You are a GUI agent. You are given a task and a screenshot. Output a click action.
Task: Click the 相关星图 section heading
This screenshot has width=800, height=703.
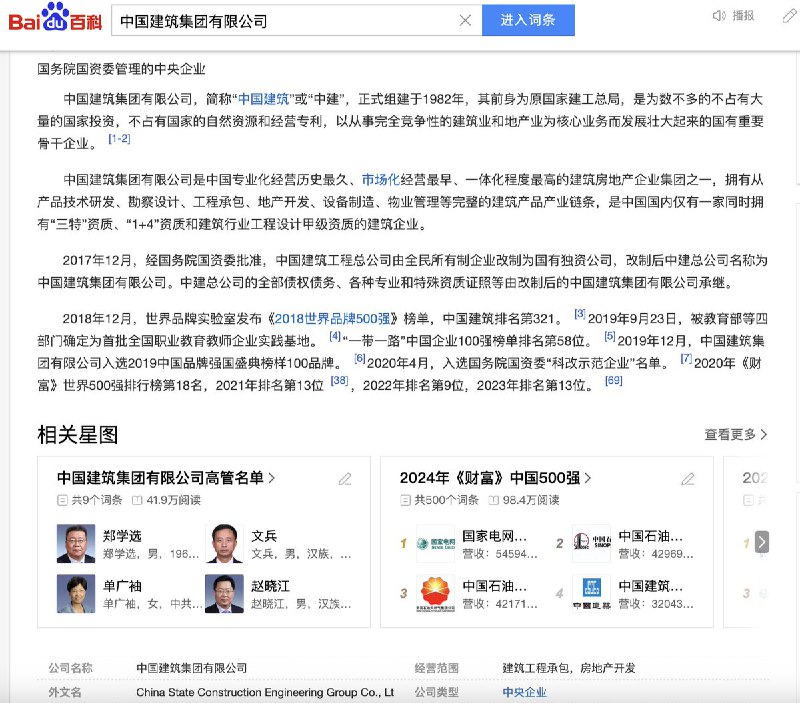pyautogui.click(x=78, y=435)
